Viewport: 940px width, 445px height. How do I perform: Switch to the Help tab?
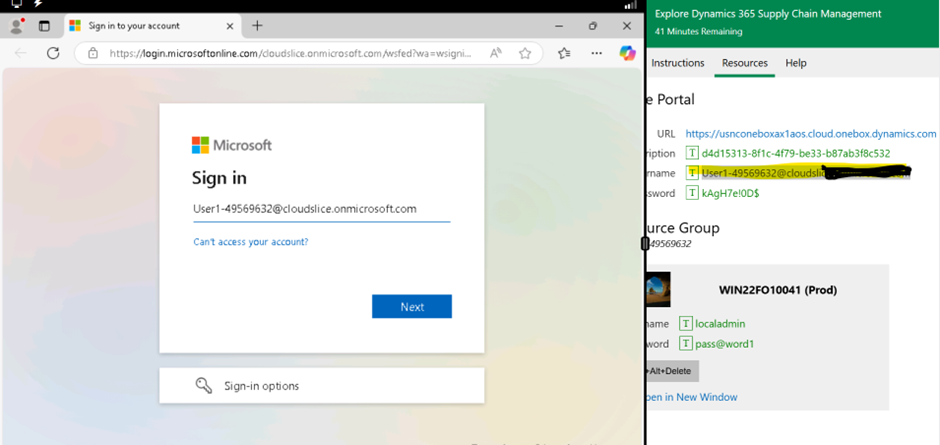[x=796, y=63]
